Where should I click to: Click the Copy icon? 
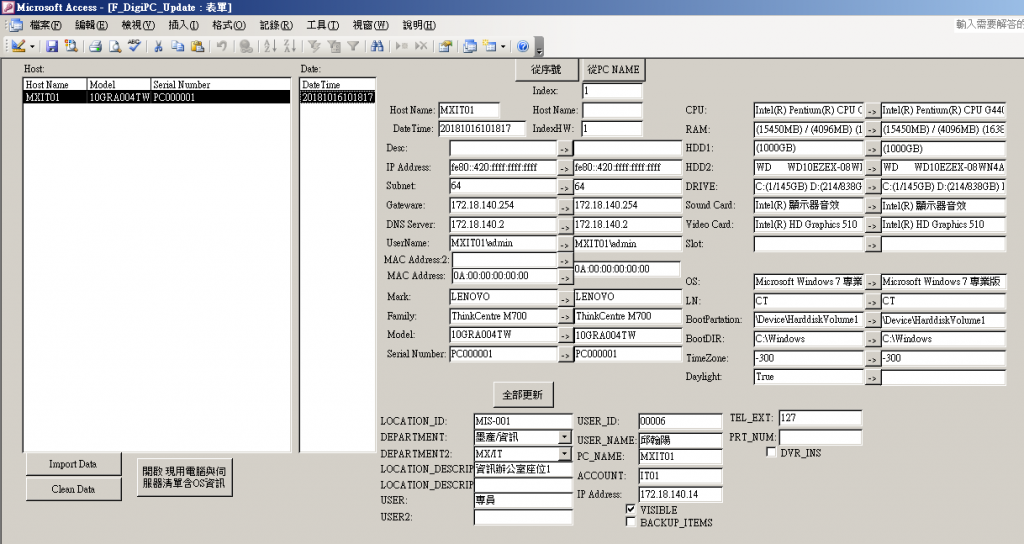coord(178,46)
